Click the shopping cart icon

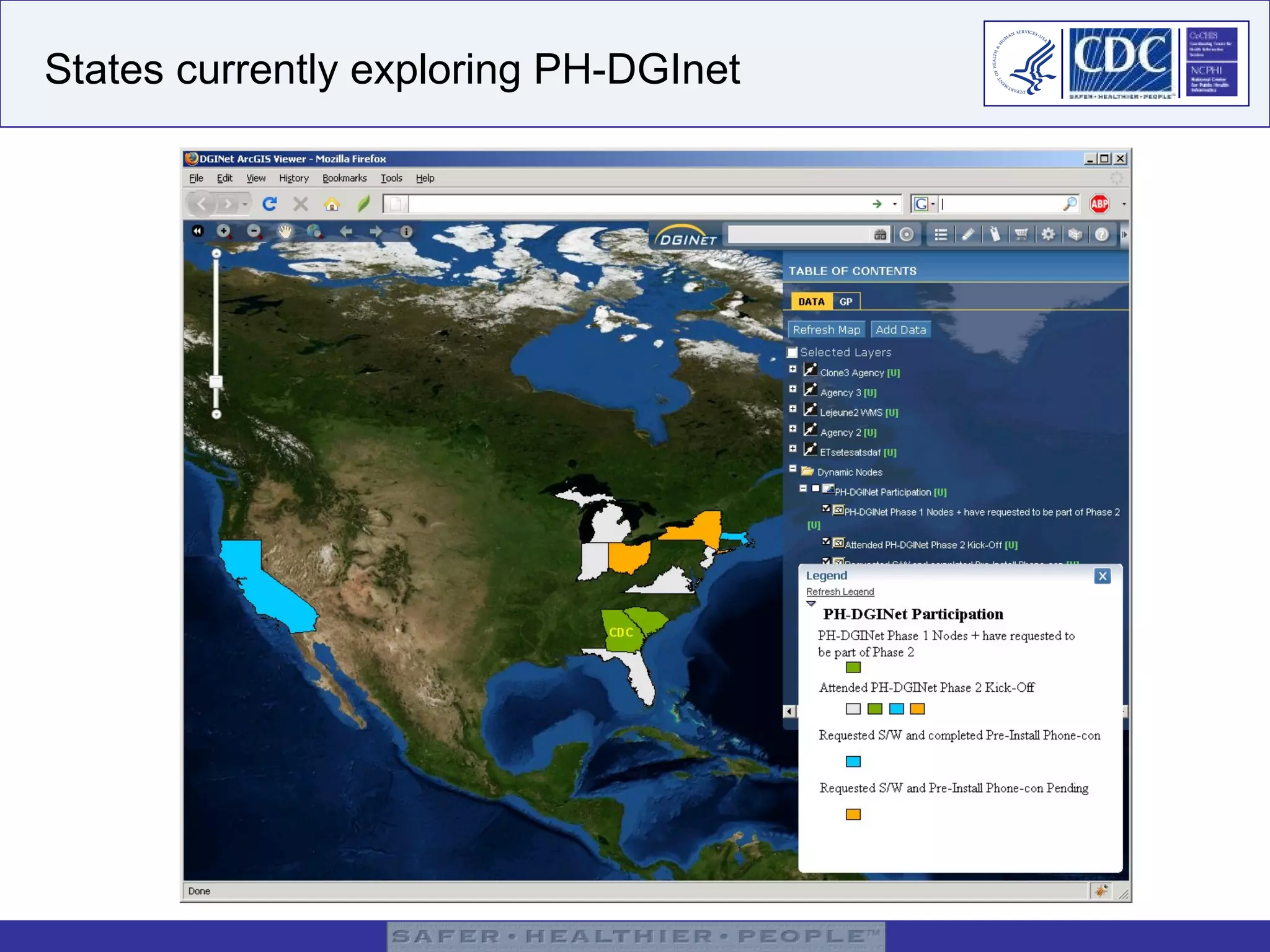(1021, 234)
